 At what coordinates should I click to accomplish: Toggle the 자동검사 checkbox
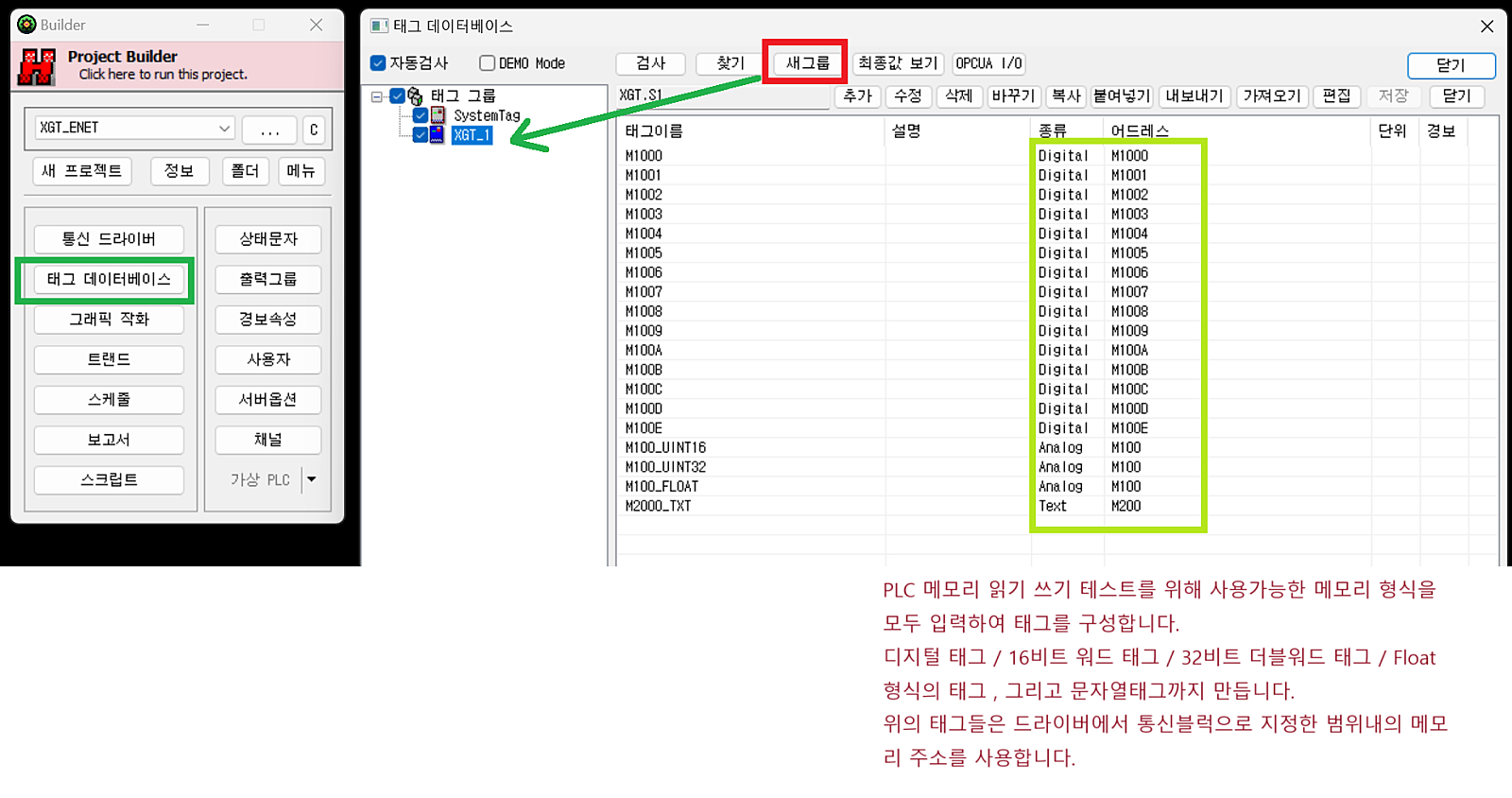coord(378,63)
